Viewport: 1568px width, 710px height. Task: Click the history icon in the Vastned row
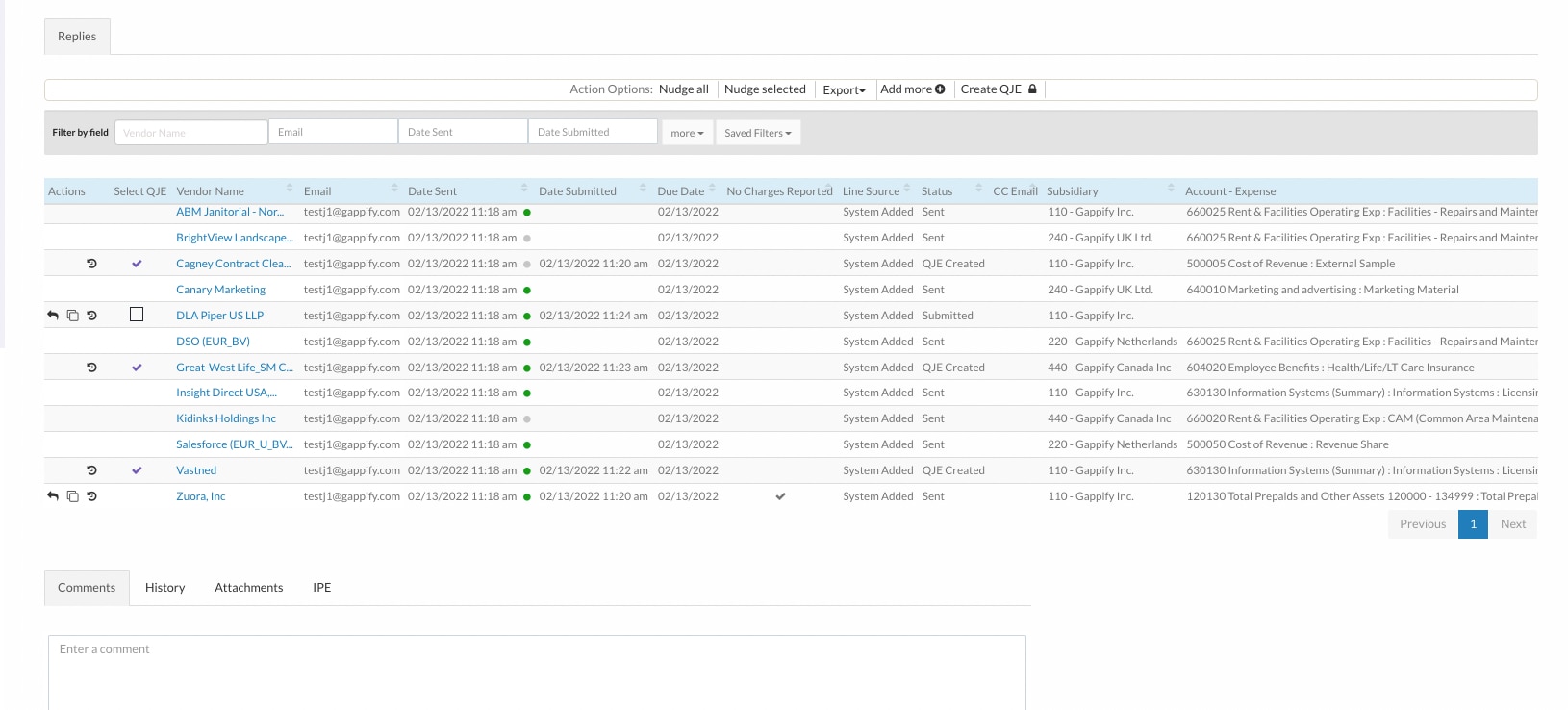(x=91, y=470)
